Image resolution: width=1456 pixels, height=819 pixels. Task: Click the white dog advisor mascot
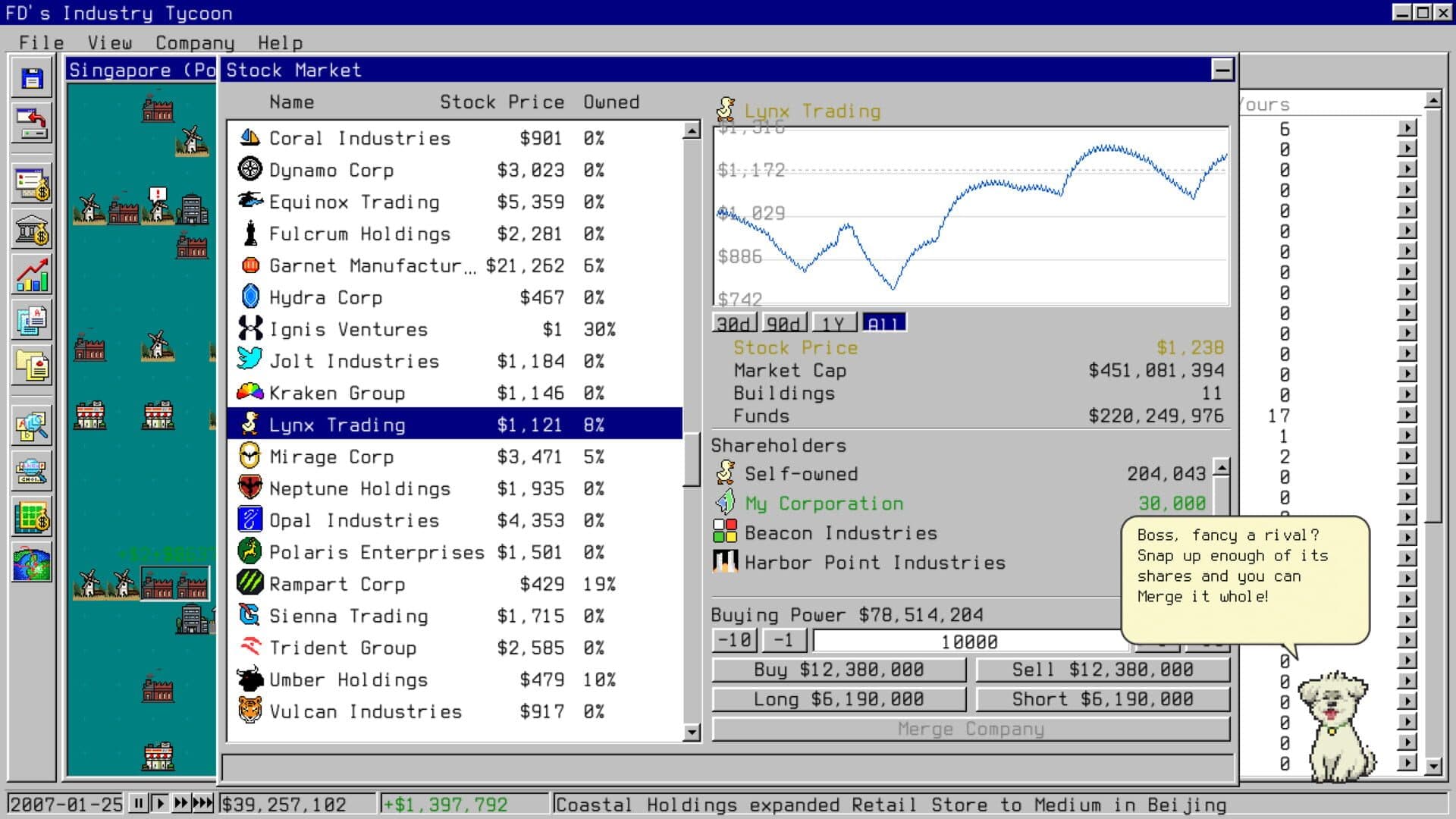1336,726
